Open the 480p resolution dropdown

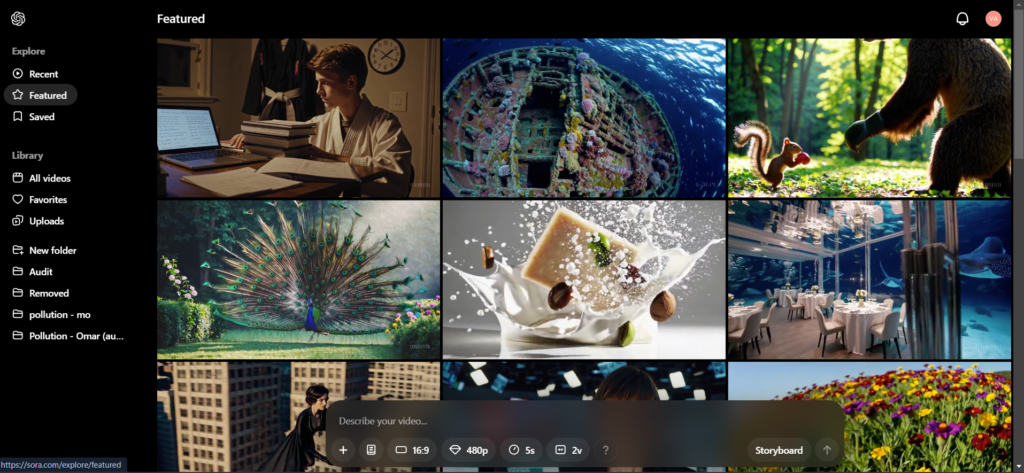tap(469, 450)
